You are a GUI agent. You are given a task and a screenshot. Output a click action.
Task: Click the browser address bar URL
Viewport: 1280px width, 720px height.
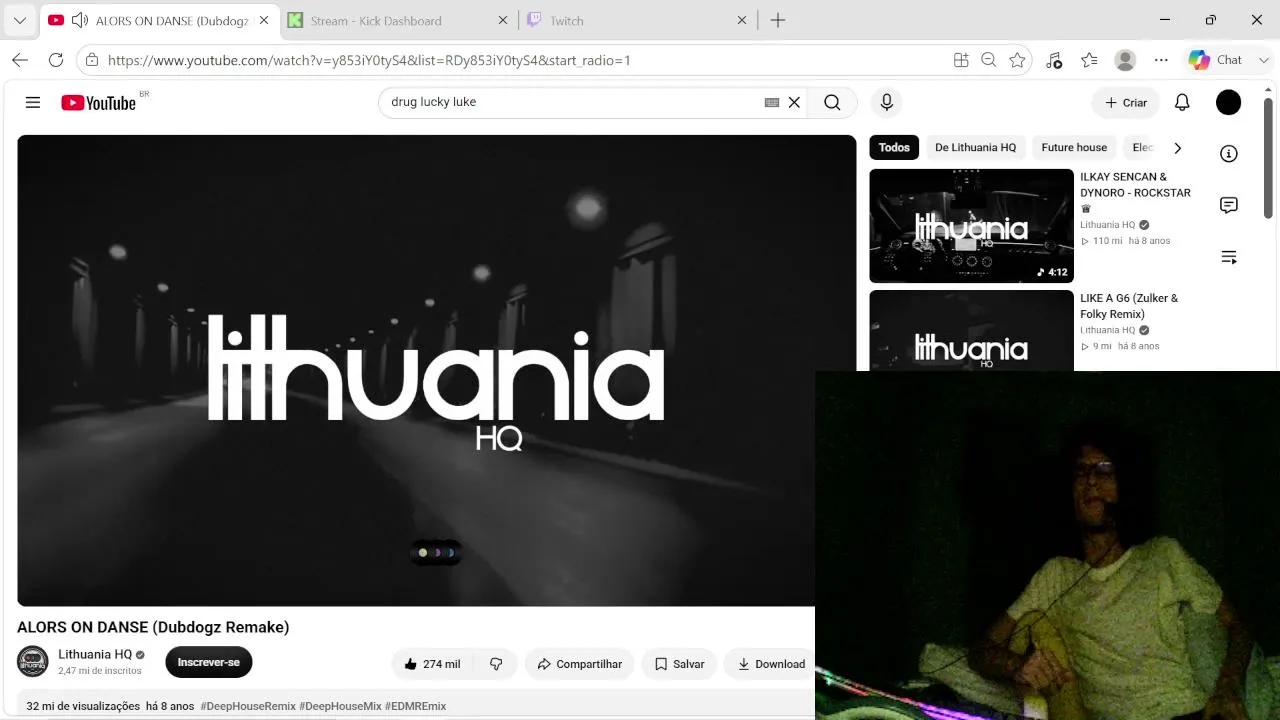tap(369, 60)
